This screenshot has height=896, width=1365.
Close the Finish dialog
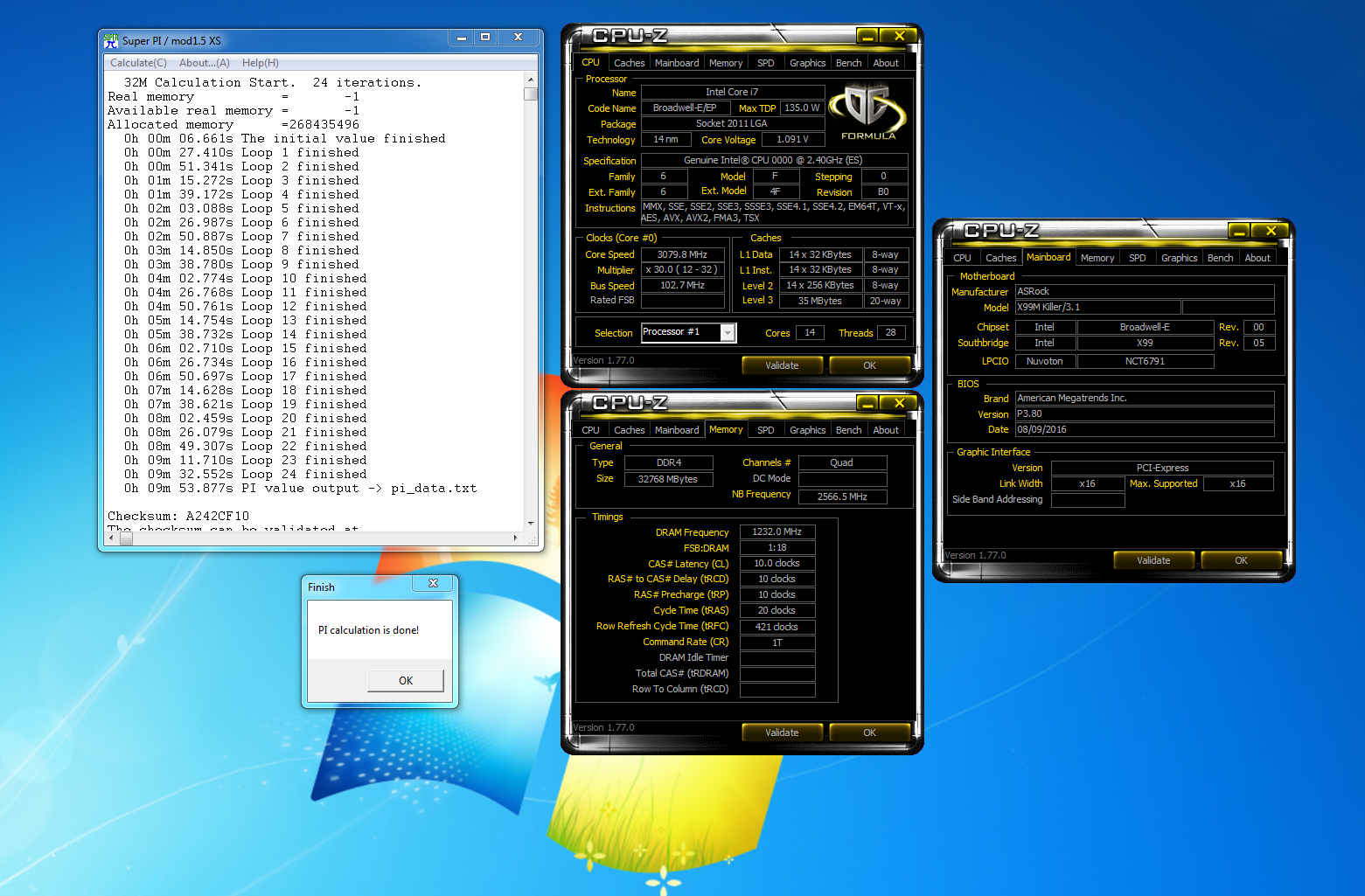point(433,583)
